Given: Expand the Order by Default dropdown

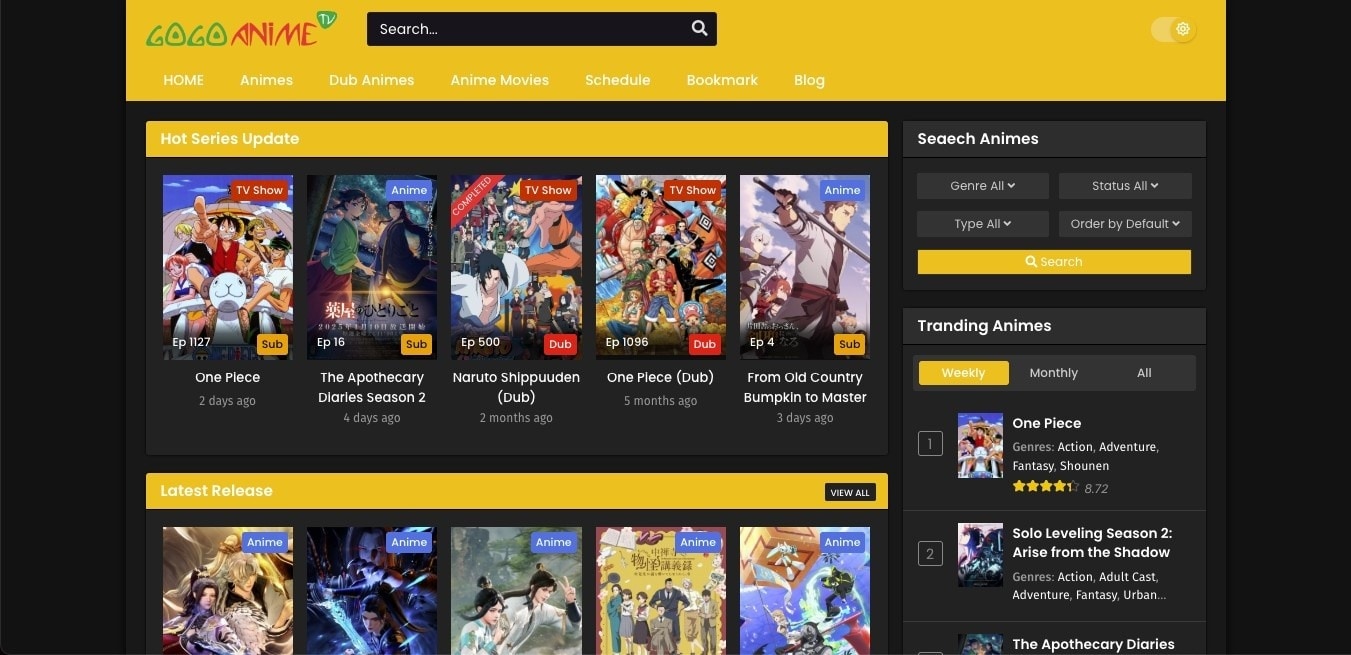Looking at the screenshot, I should tap(1125, 224).
